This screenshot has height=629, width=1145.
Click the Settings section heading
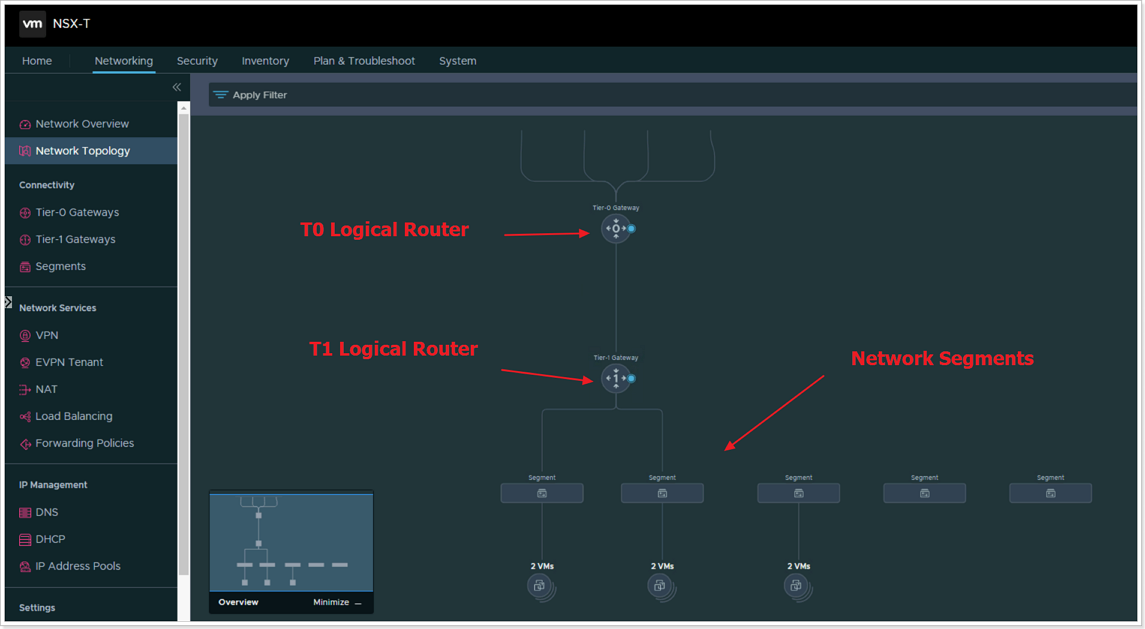pyautogui.click(x=37, y=608)
